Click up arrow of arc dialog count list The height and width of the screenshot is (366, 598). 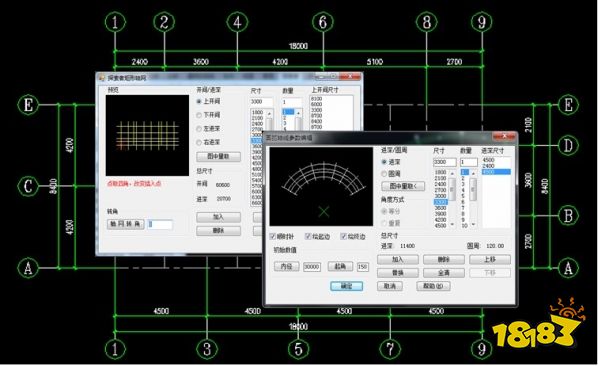click(x=473, y=173)
